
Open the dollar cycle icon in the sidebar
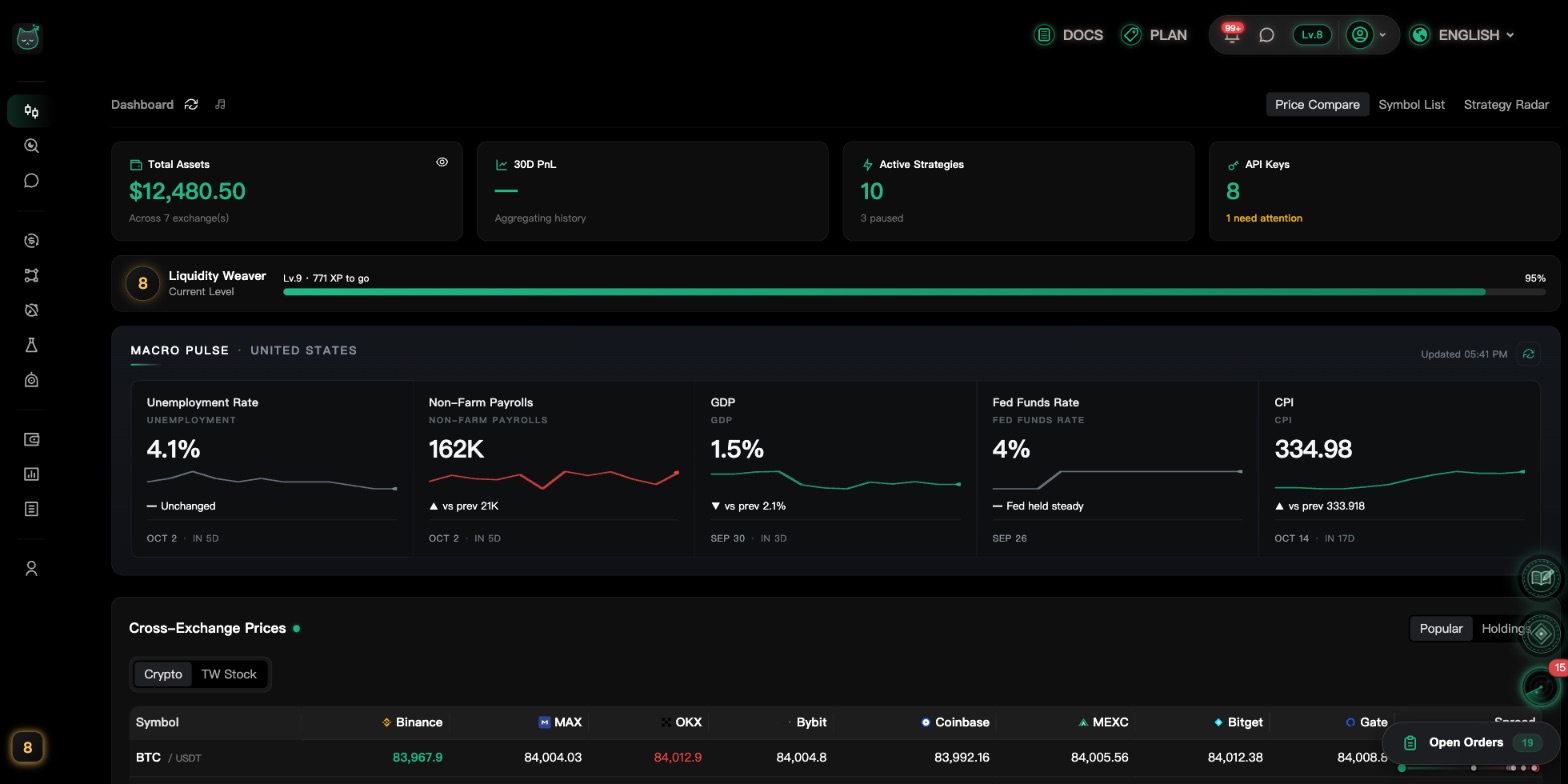click(31, 241)
